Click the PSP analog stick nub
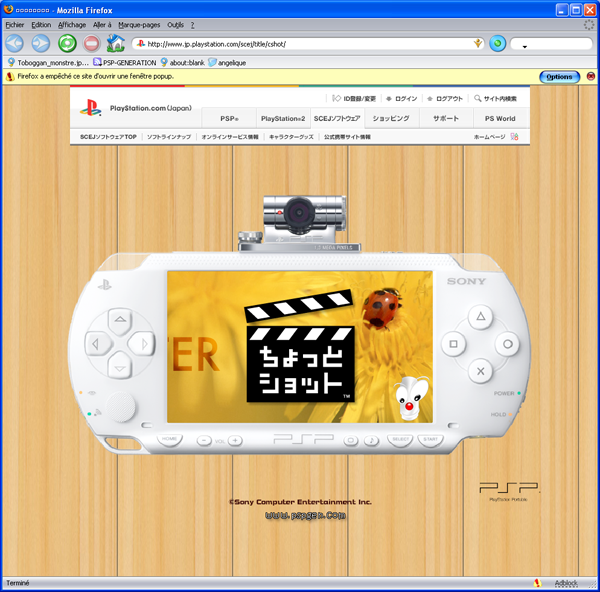The width and height of the screenshot is (600, 592). (x=121, y=406)
